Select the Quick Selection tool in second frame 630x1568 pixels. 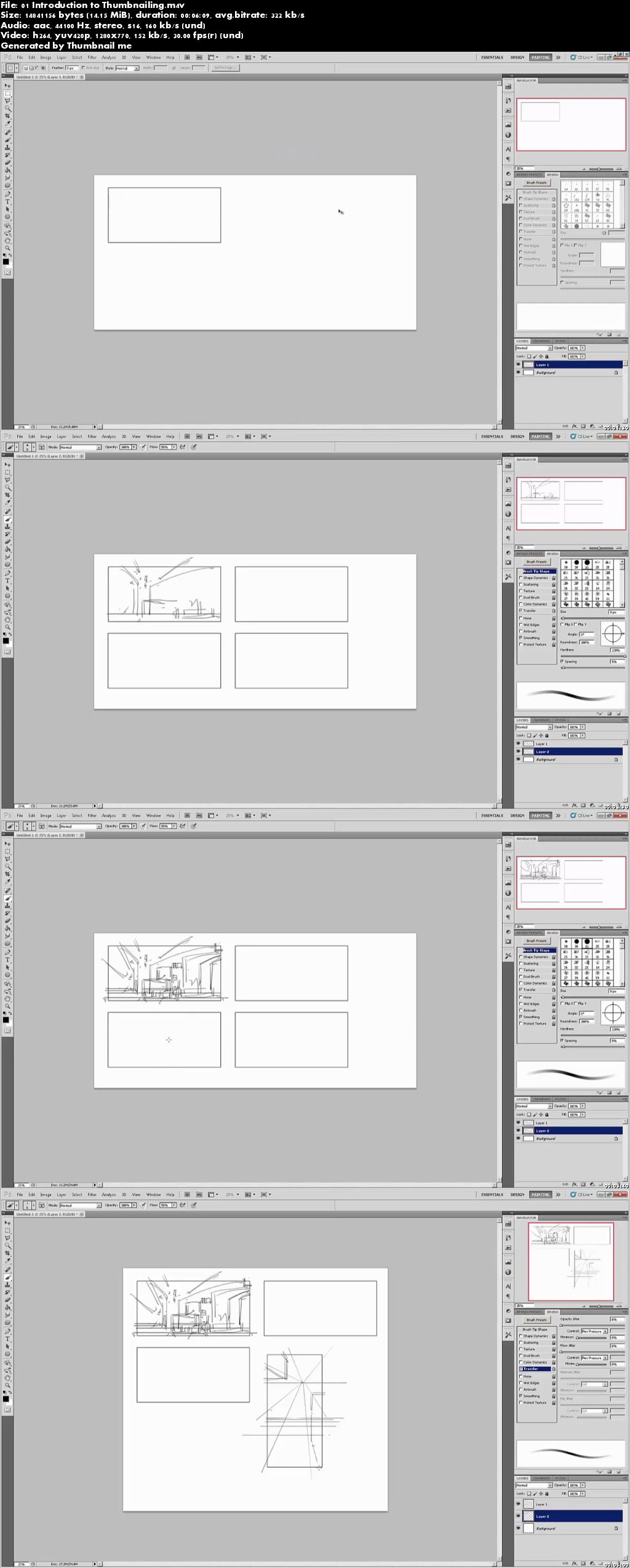(x=7, y=487)
